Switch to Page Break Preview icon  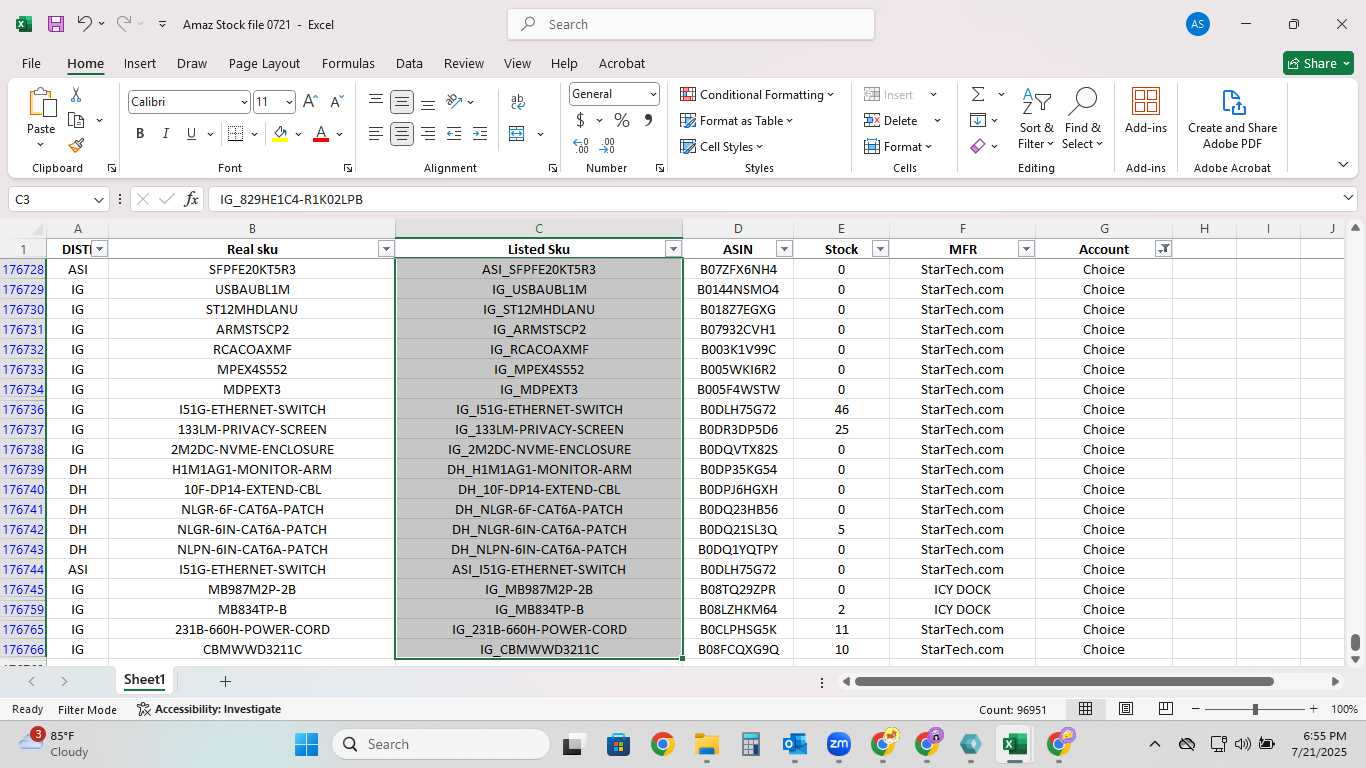click(1166, 709)
